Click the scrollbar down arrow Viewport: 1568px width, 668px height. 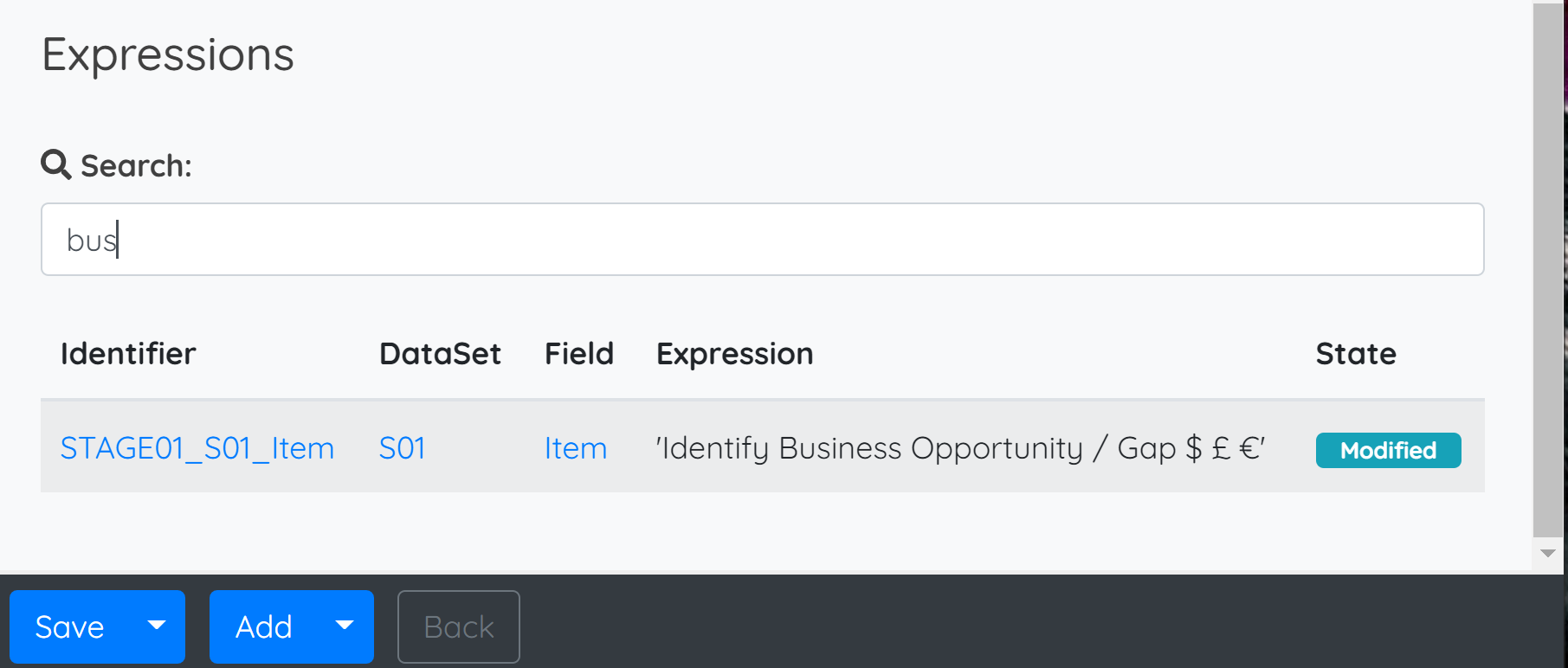pos(1548,553)
